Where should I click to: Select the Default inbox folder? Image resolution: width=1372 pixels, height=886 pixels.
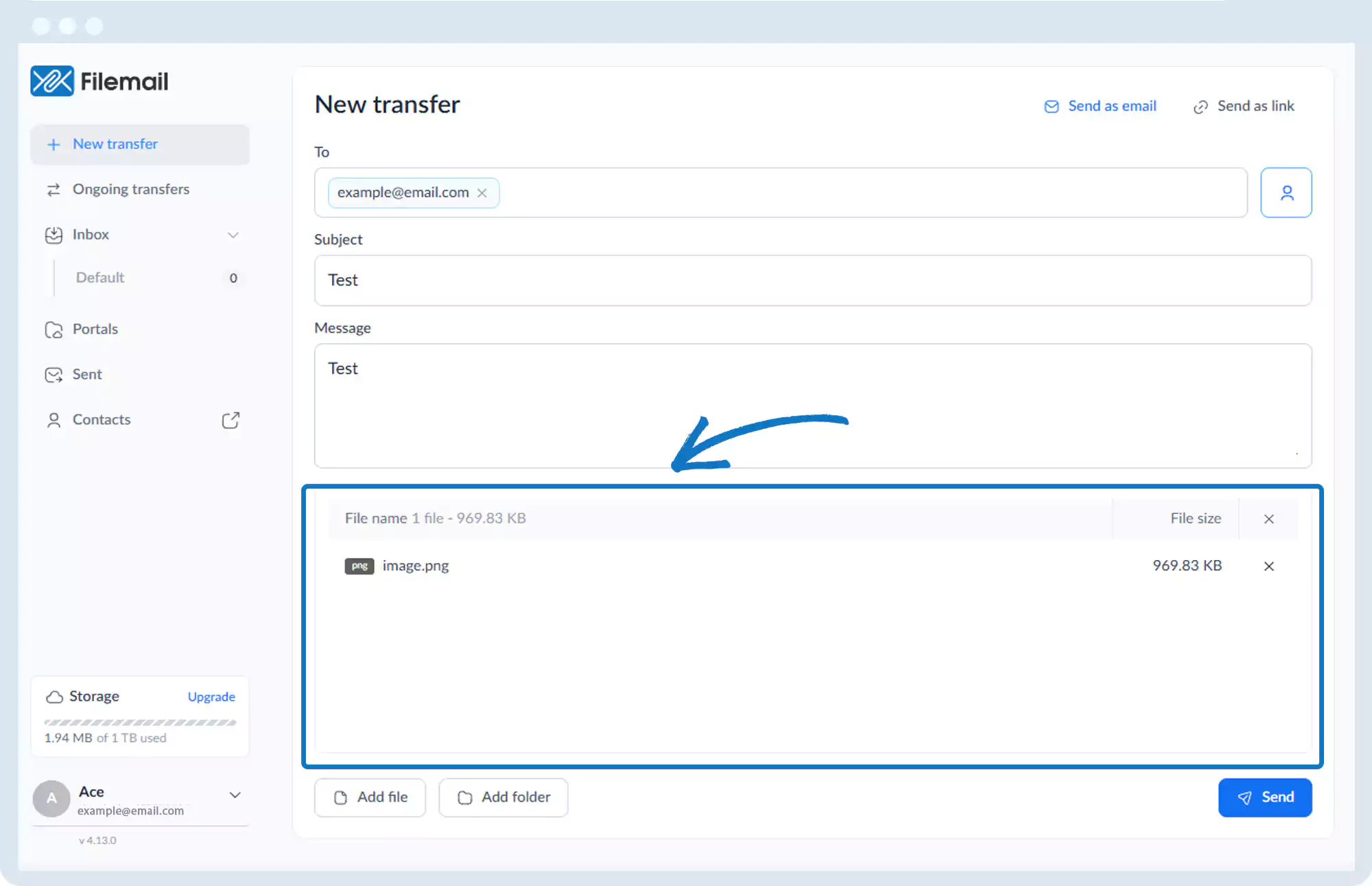tap(100, 278)
